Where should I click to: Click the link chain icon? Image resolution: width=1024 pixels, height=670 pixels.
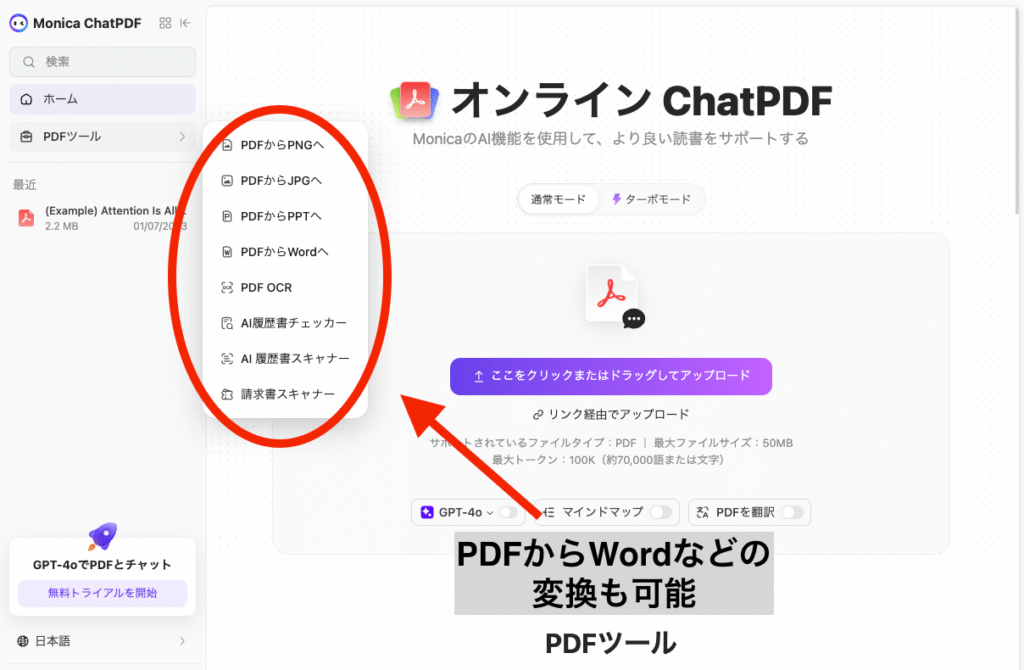click(538, 415)
